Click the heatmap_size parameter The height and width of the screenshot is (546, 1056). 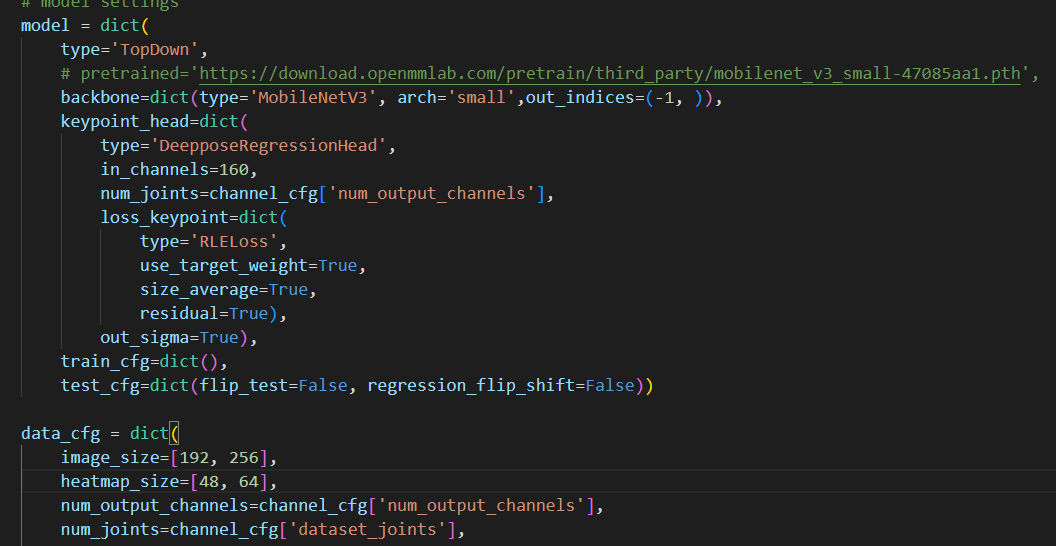[x=115, y=481]
